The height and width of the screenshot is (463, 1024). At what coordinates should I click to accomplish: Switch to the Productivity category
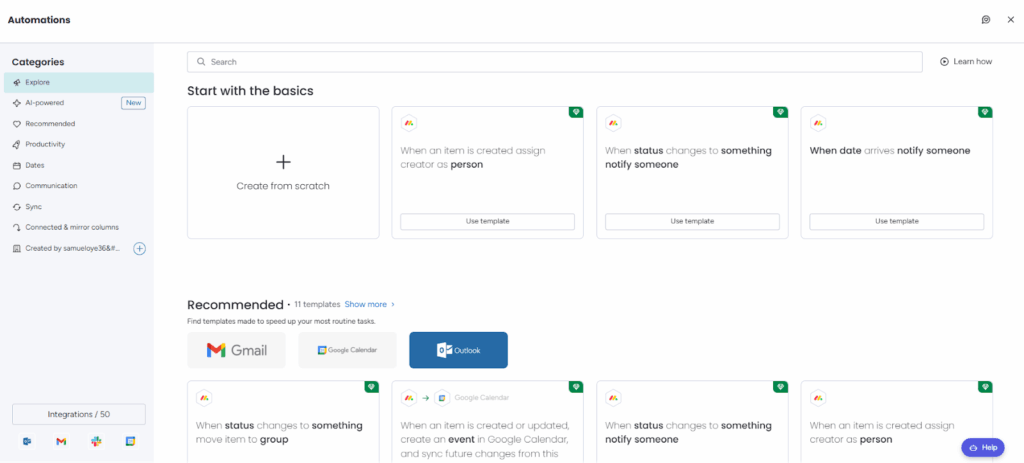pyautogui.click(x=45, y=144)
